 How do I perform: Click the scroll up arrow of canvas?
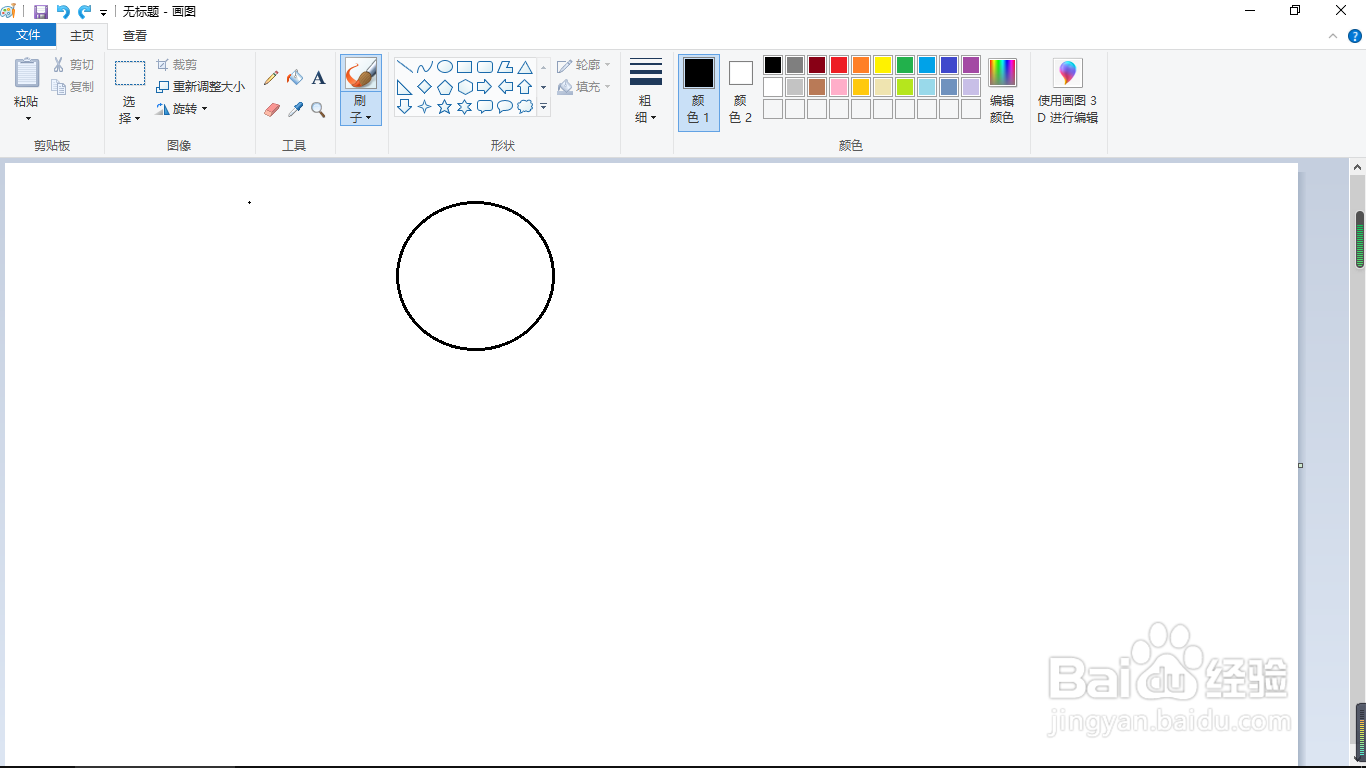[1359, 169]
